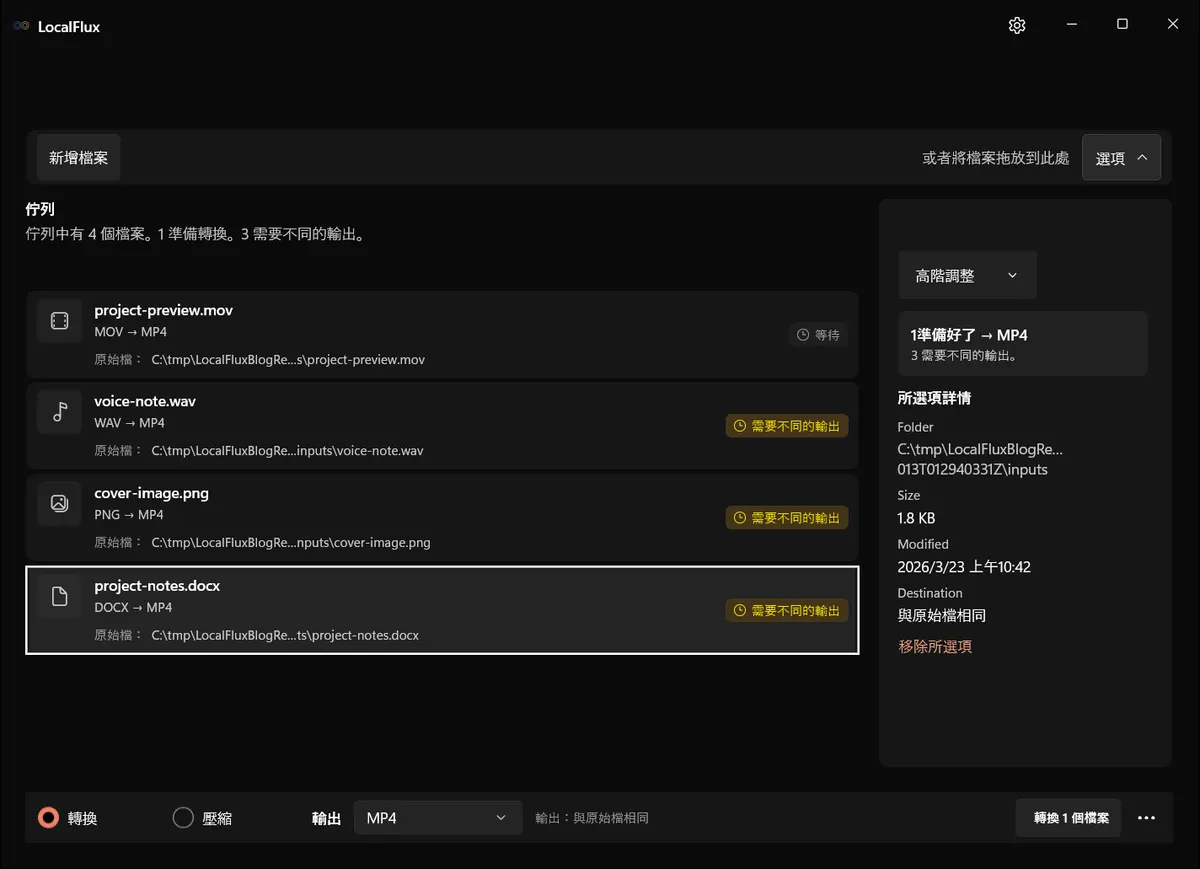The height and width of the screenshot is (869, 1200).
Task: Click the 或者將檔案拖放到此處 hint text
Action: (995, 158)
